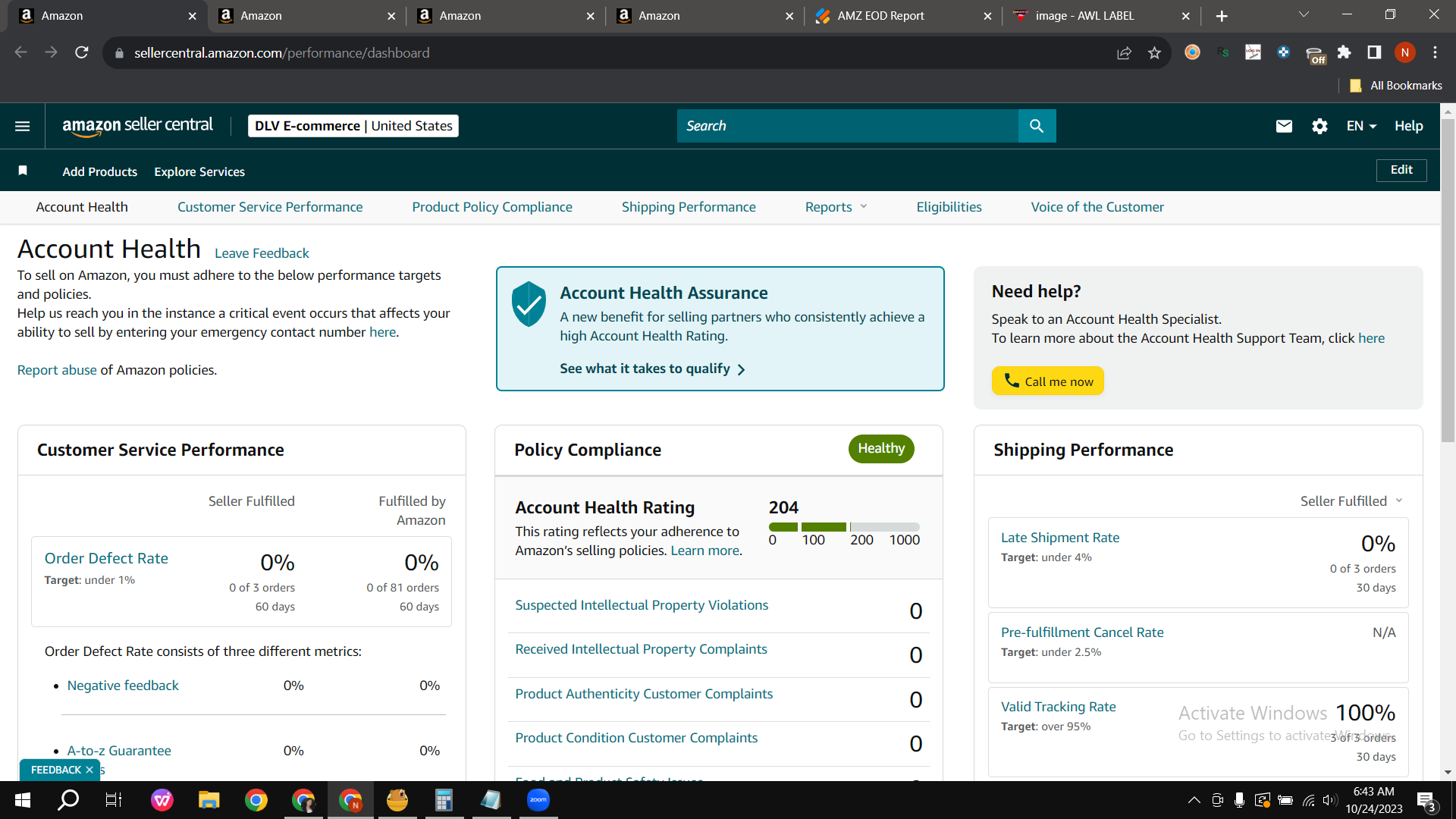Open the Eligibilities tab
The height and width of the screenshot is (819, 1456).
point(949,207)
